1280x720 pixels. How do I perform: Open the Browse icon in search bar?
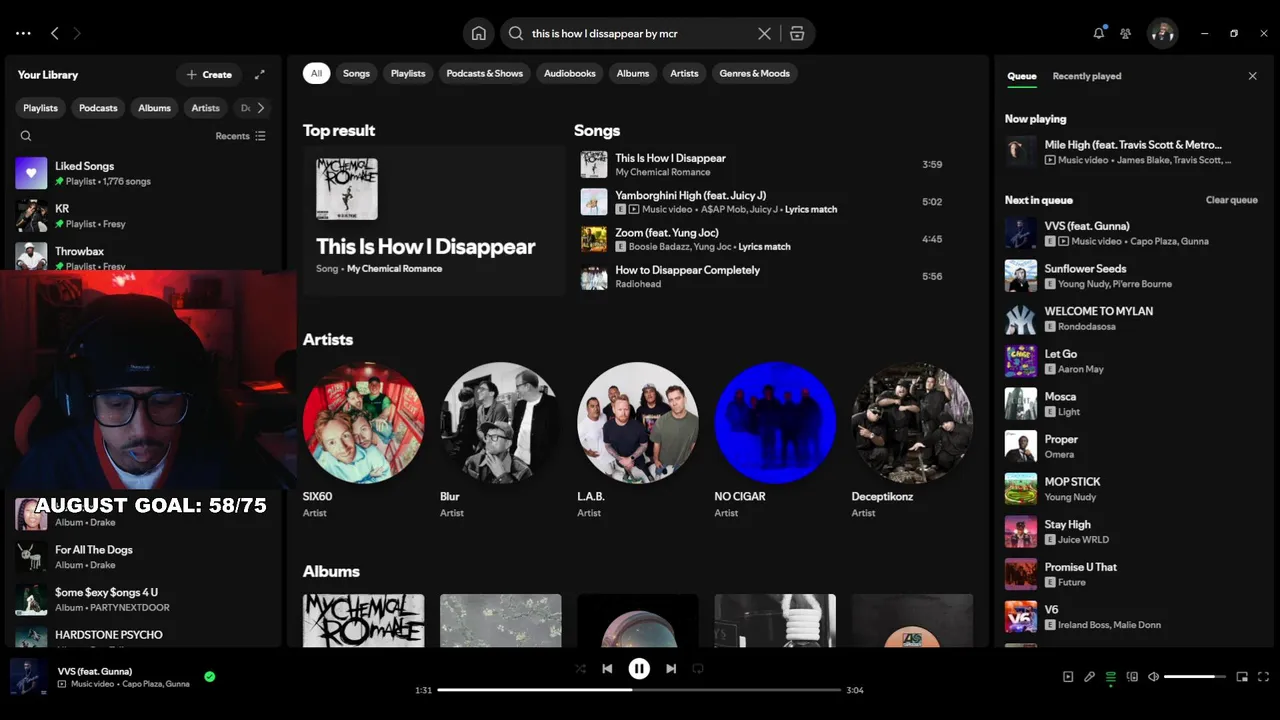(797, 33)
